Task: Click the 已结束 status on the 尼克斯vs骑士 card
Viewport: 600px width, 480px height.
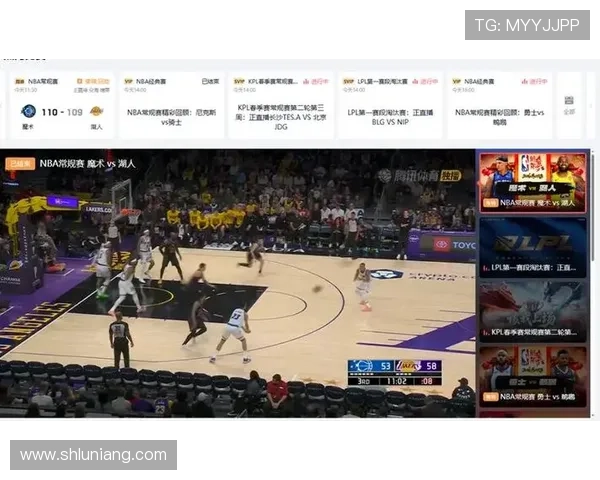Action: pyautogui.click(x=210, y=82)
